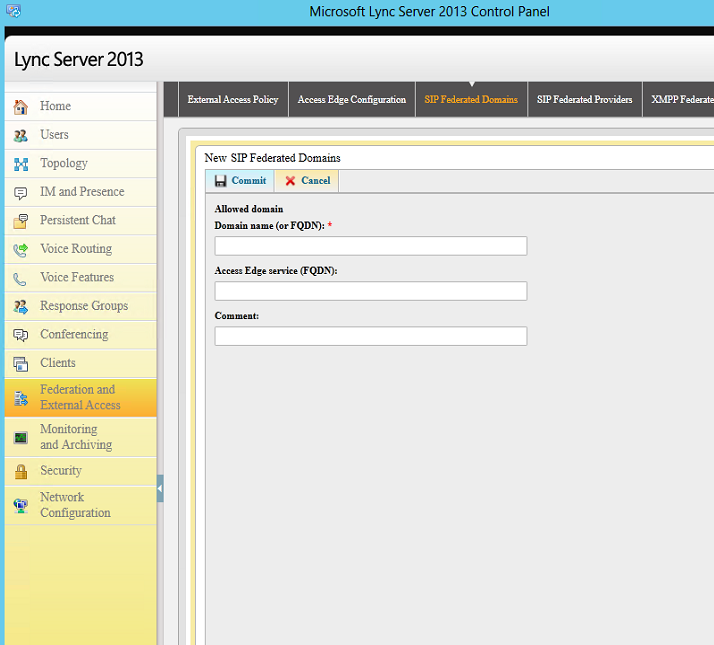This screenshot has width=714, height=645.
Task: Go to SIP Federated Providers tab
Action: pos(584,100)
